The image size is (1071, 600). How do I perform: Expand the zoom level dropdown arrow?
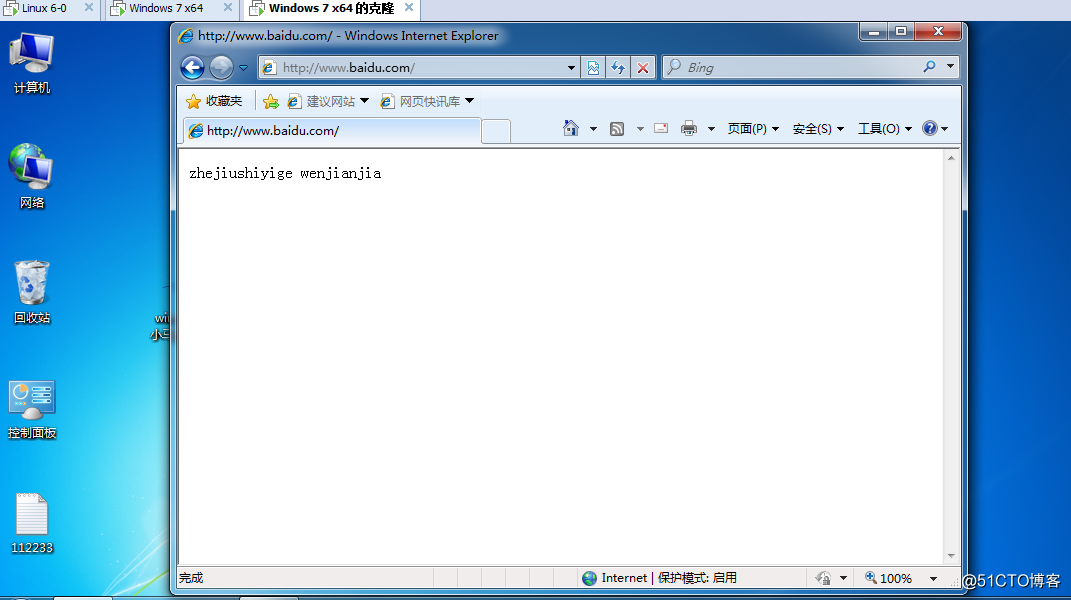tap(933, 579)
